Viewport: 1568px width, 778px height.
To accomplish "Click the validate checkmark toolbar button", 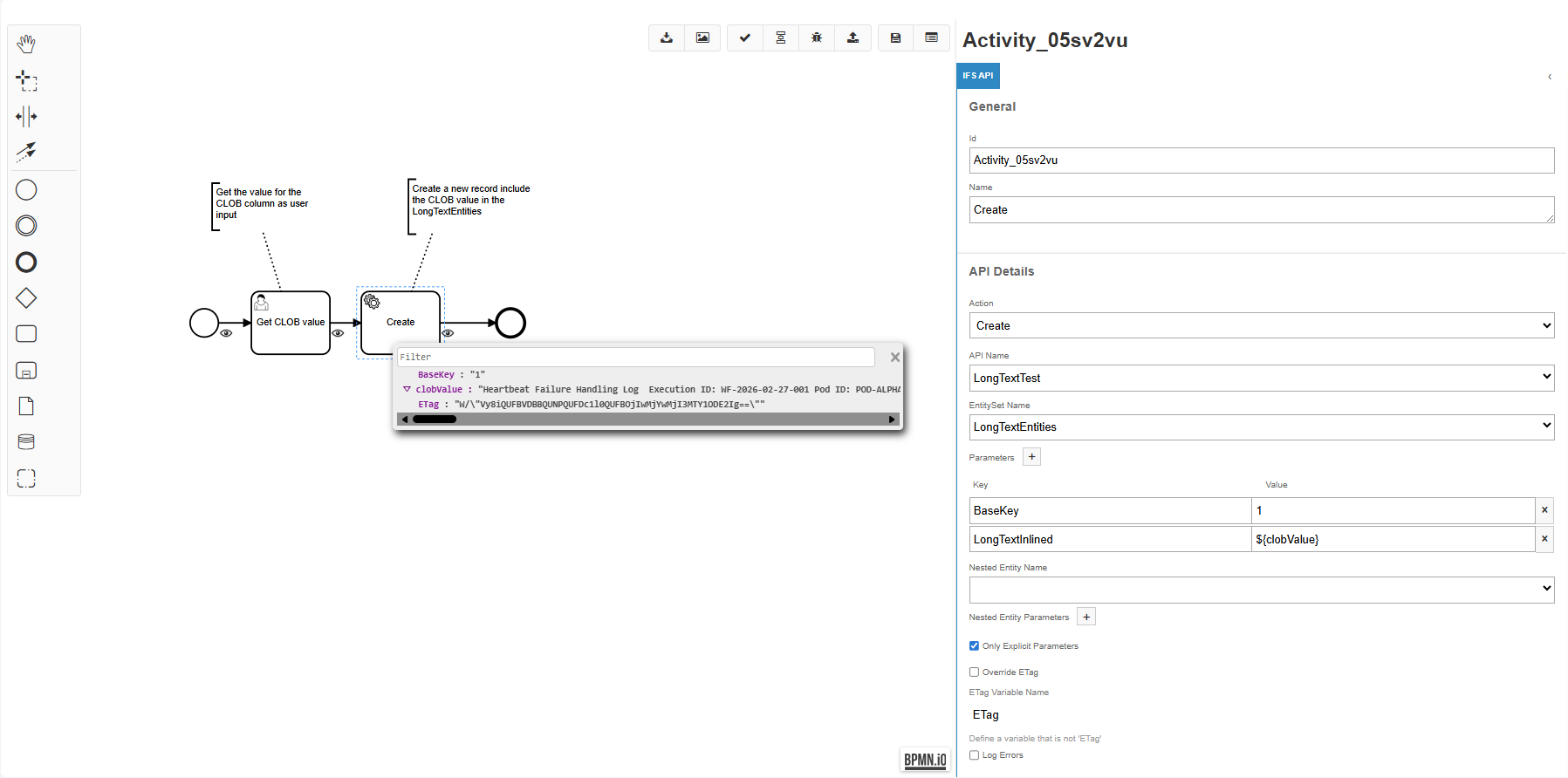I will click(x=744, y=38).
